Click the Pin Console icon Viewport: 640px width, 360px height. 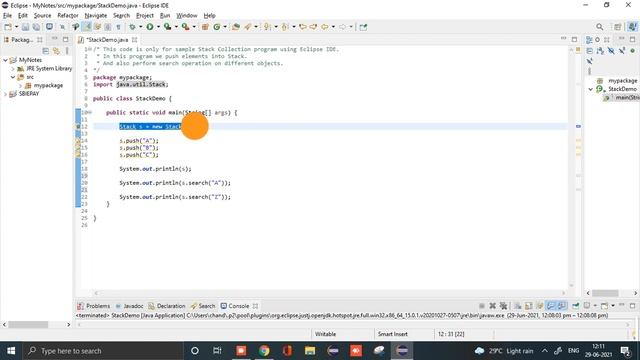coord(576,306)
